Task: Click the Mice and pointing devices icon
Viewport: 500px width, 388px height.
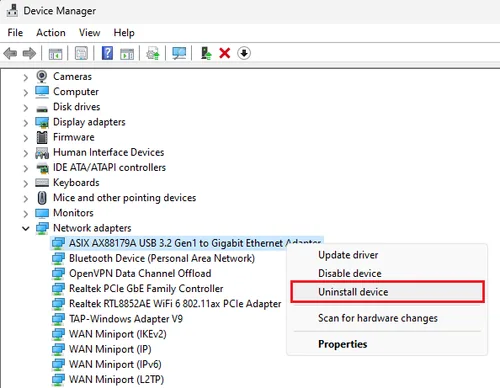Action: 42,198
